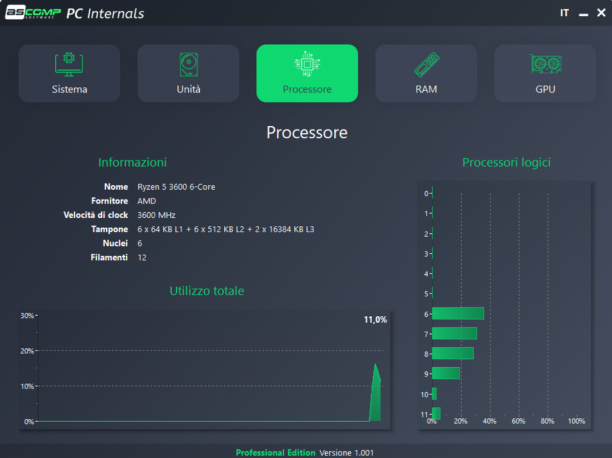The image size is (612, 458).
Task: Click the Filamenti value 12
Action: tap(142, 258)
